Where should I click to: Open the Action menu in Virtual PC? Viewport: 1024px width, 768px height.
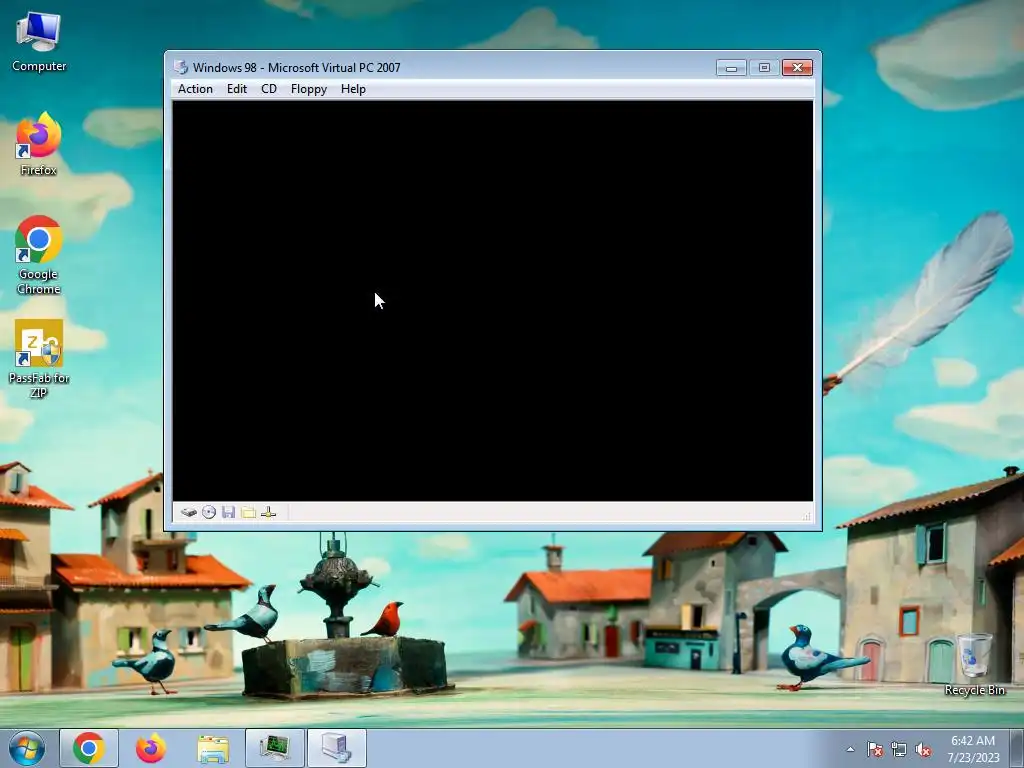195,89
